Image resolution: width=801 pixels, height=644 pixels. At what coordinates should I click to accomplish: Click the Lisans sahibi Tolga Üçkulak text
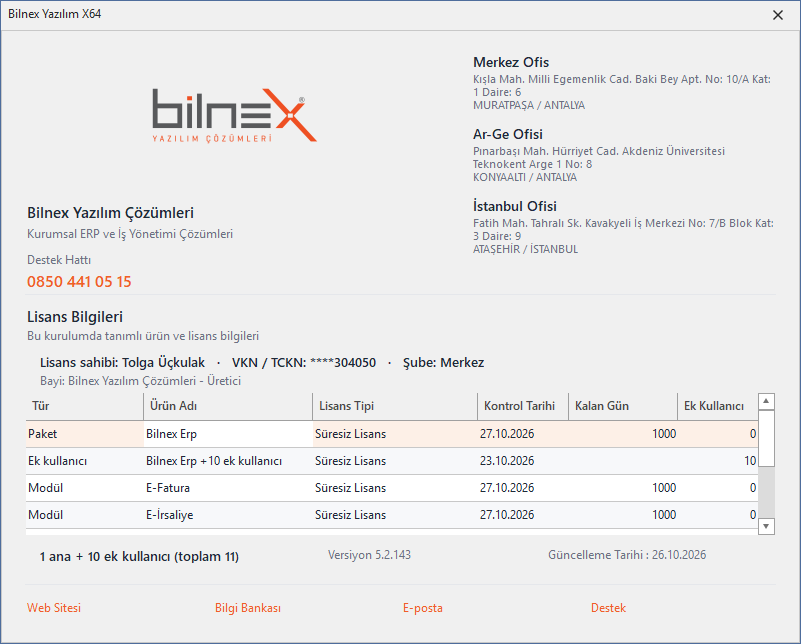click(x=122, y=363)
